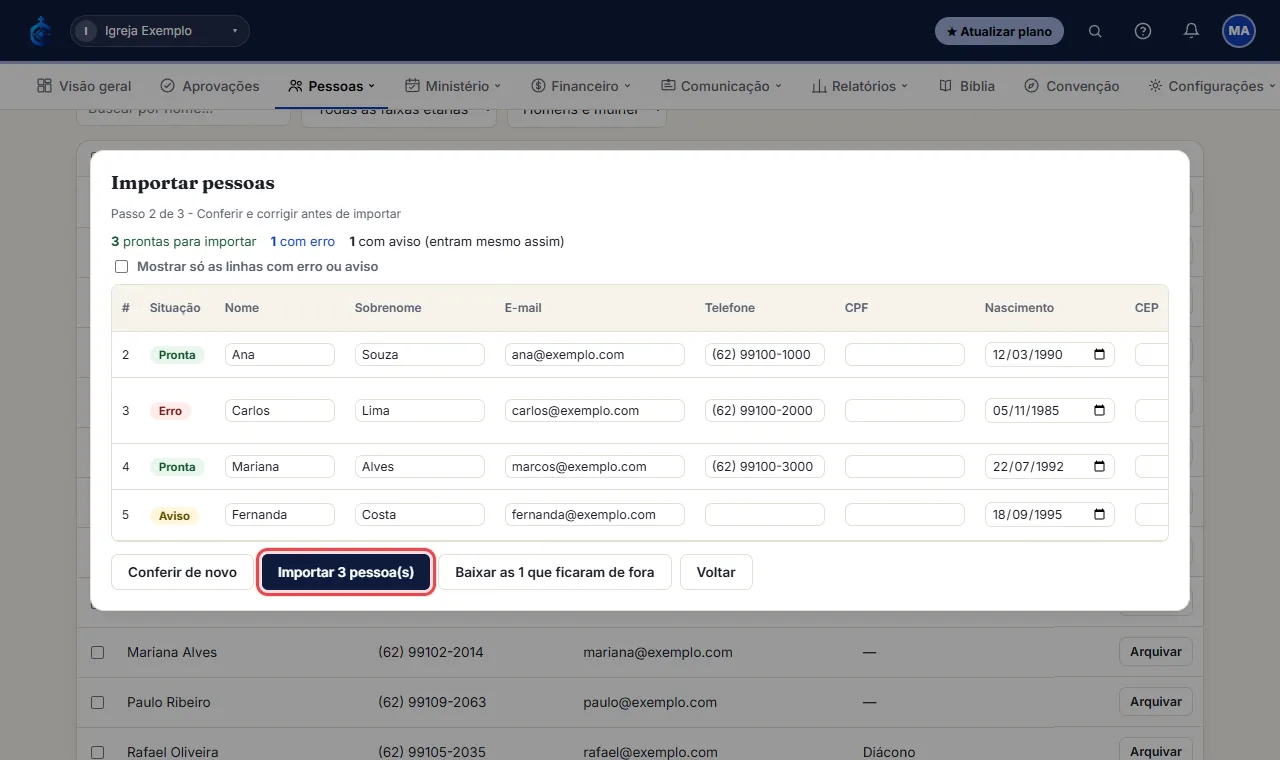This screenshot has width=1280, height=760.
Task: Click the 'Atualizar plano' button
Action: pos(999,31)
